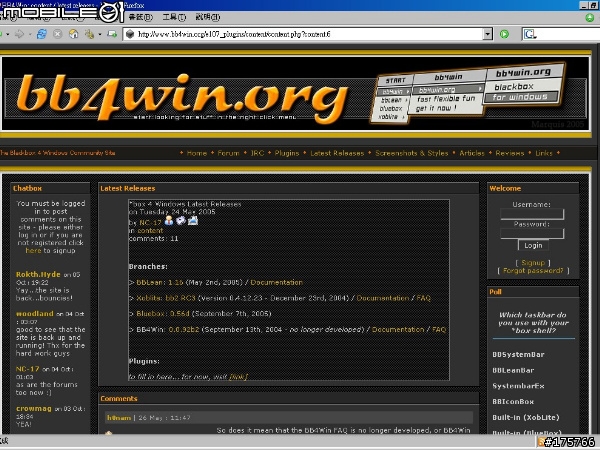Click the Home page icon

tap(73, 34)
